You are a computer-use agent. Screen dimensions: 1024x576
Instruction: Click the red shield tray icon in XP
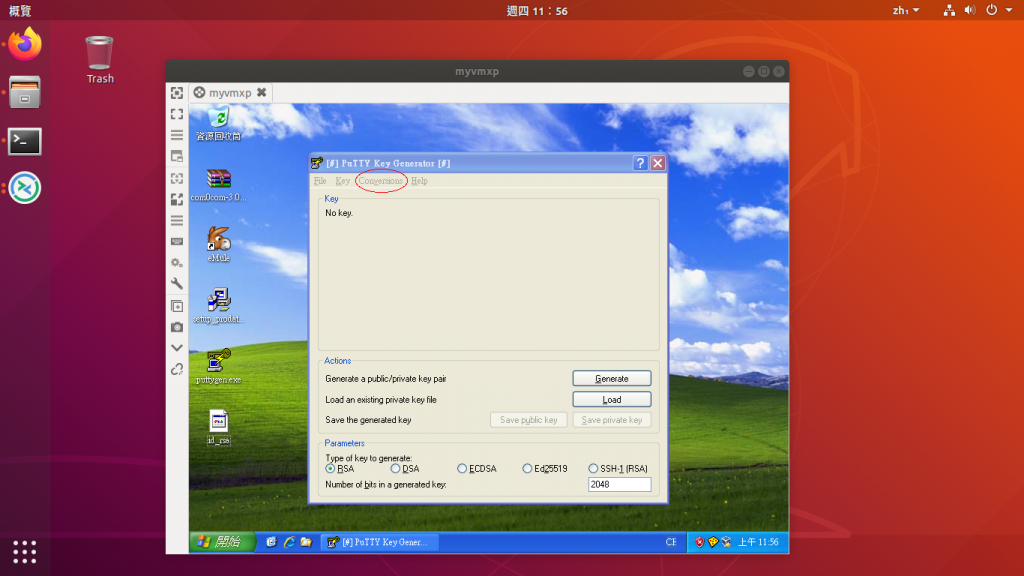(699, 542)
